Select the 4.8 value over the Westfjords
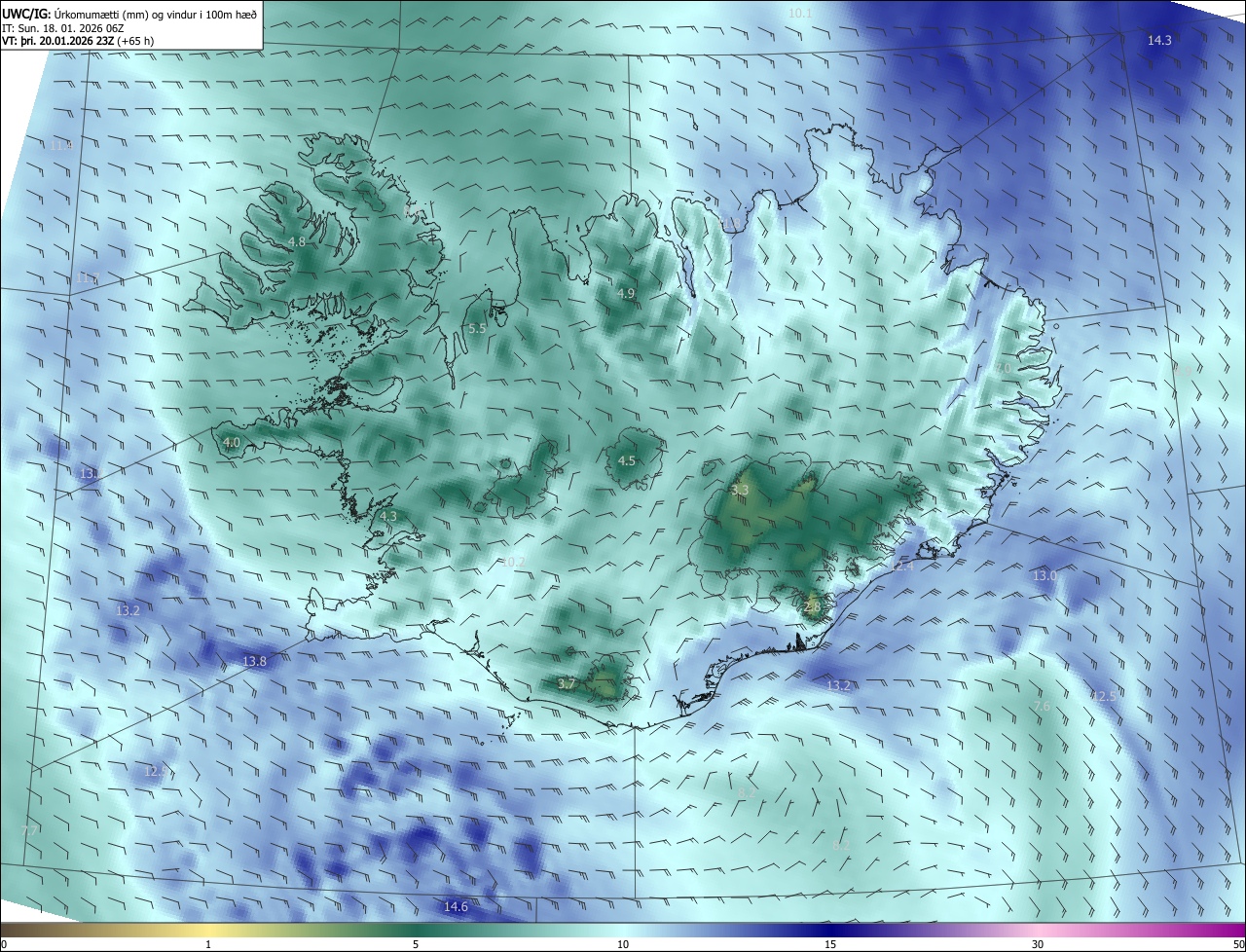Viewport: 1246px width, 952px height. [x=297, y=241]
